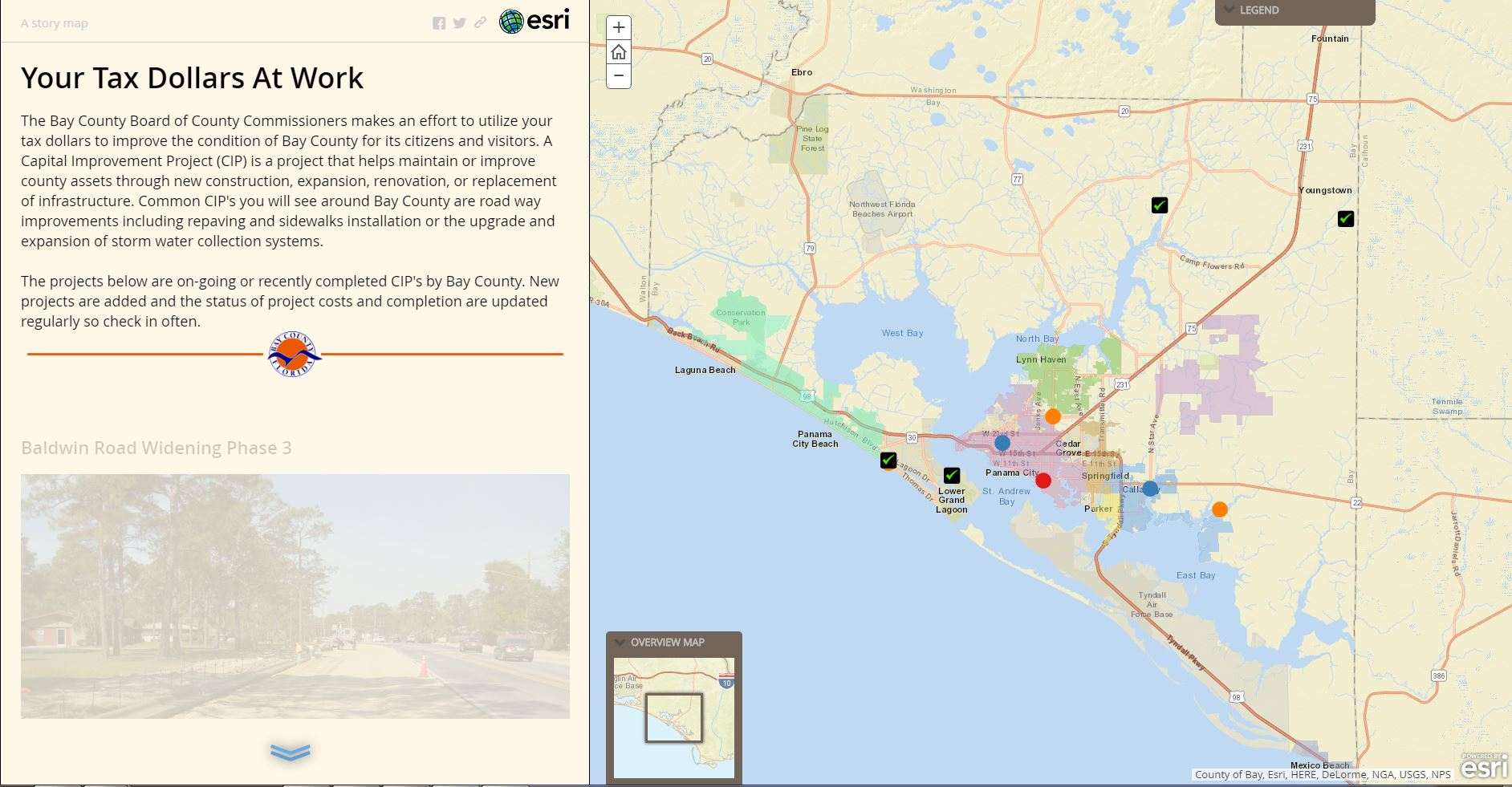1512x787 pixels.
Task: Click the Baldwin Road construction photo
Action: click(295, 596)
